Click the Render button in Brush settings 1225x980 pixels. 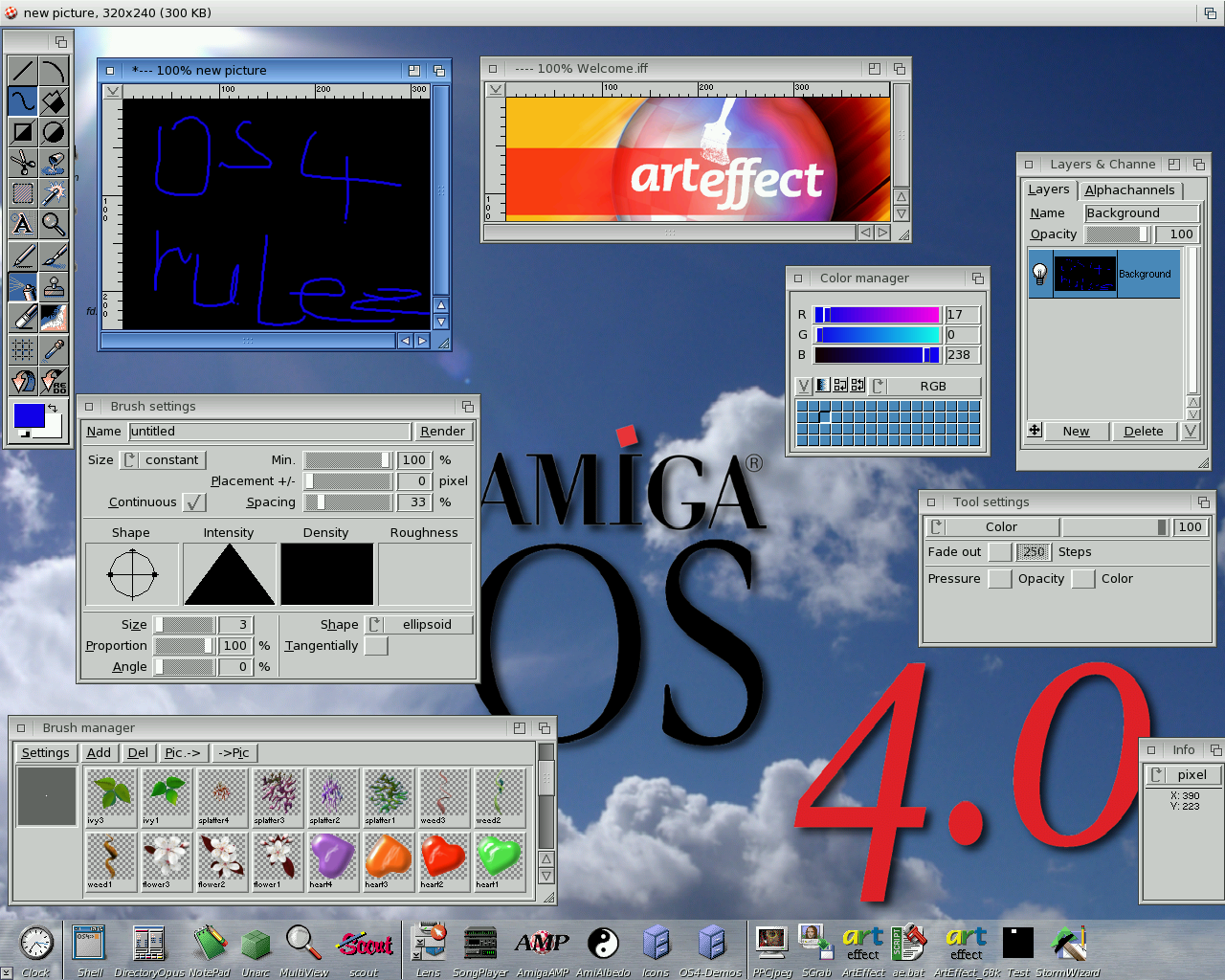click(442, 432)
